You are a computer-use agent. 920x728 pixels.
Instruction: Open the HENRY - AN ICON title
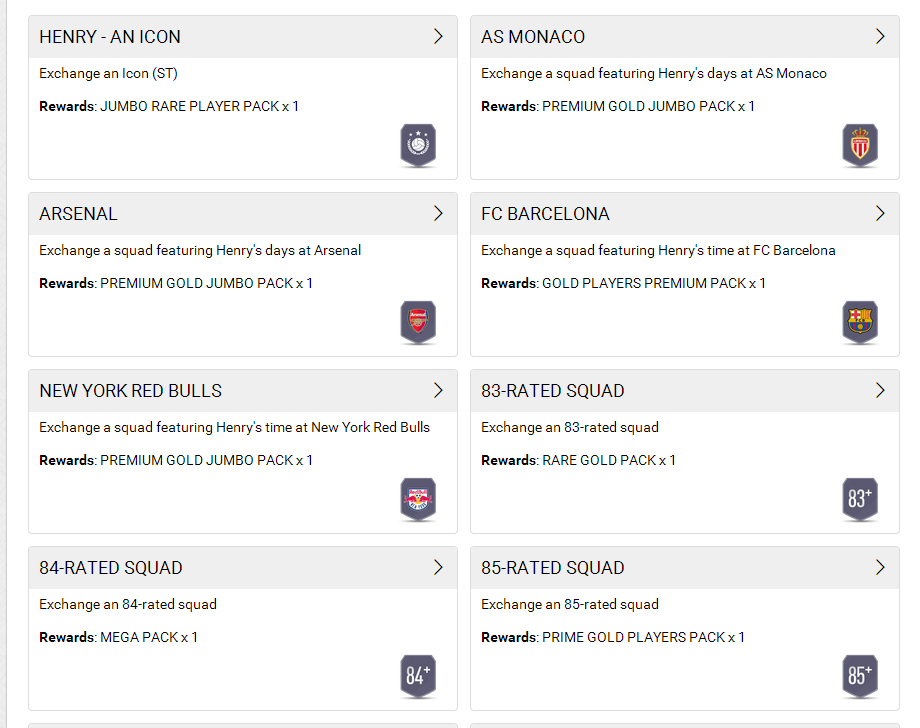click(110, 37)
